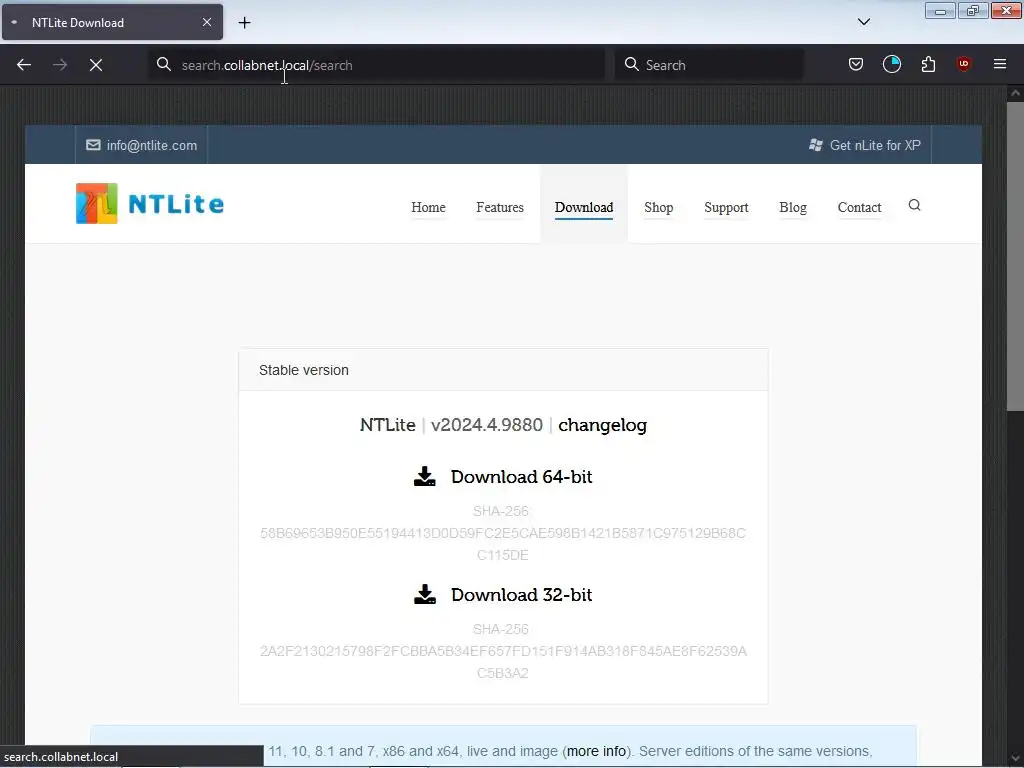
Task: Open the Shop menu item
Action: click(658, 207)
